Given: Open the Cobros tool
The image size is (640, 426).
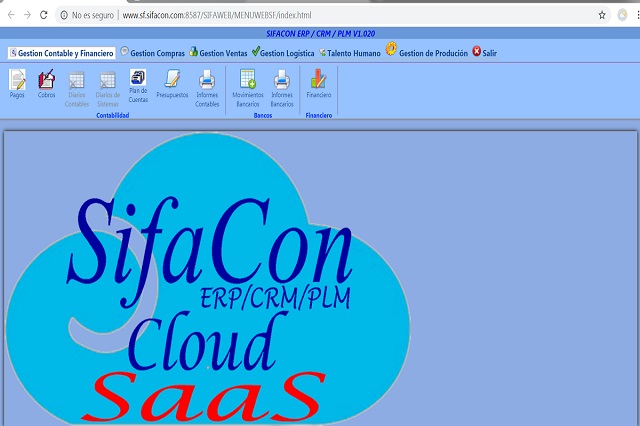Looking at the screenshot, I should (x=46, y=84).
